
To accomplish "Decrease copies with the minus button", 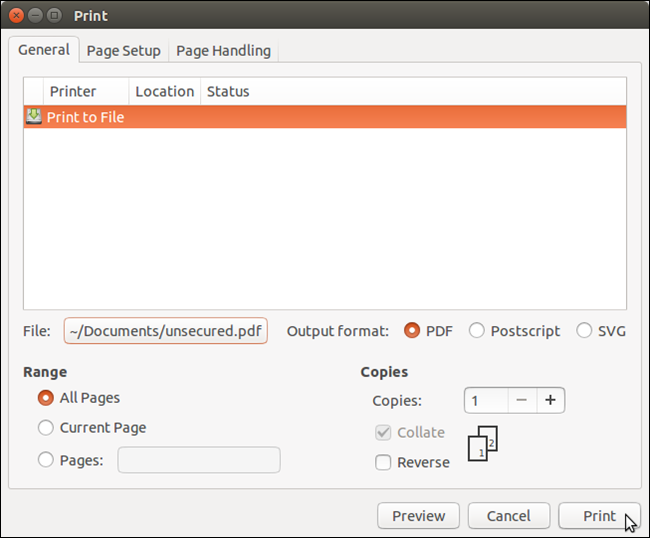I will (x=520, y=401).
